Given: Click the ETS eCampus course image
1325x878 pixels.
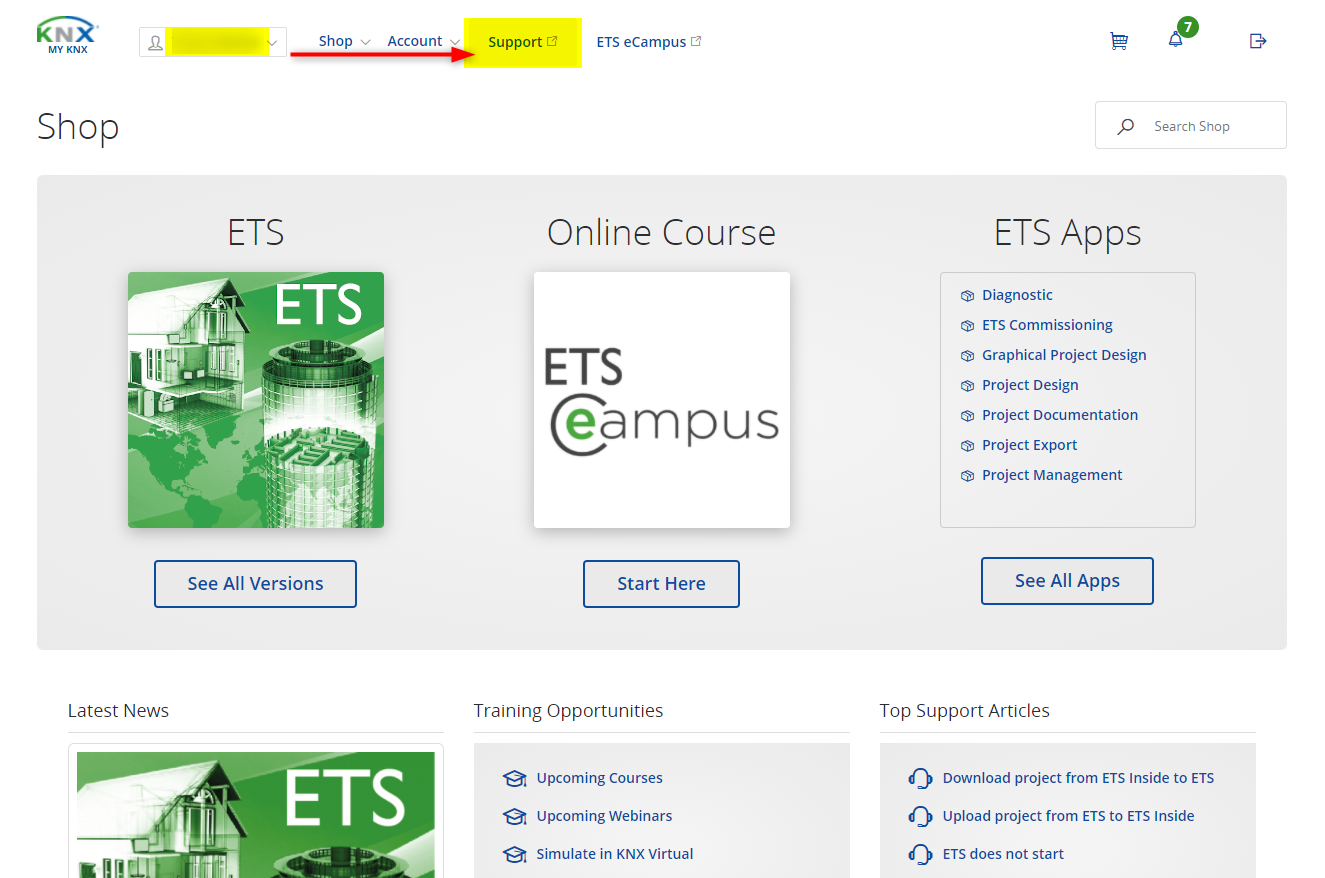Looking at the screenshot, I should click(x=662, y=400).
